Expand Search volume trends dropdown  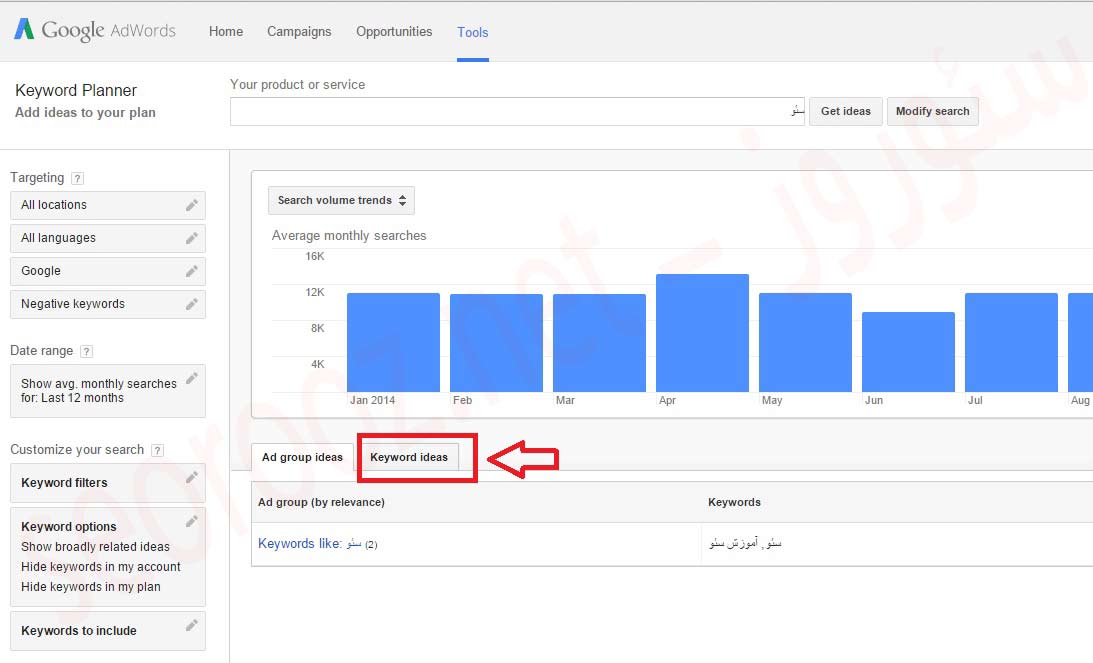tap(341, 200)
